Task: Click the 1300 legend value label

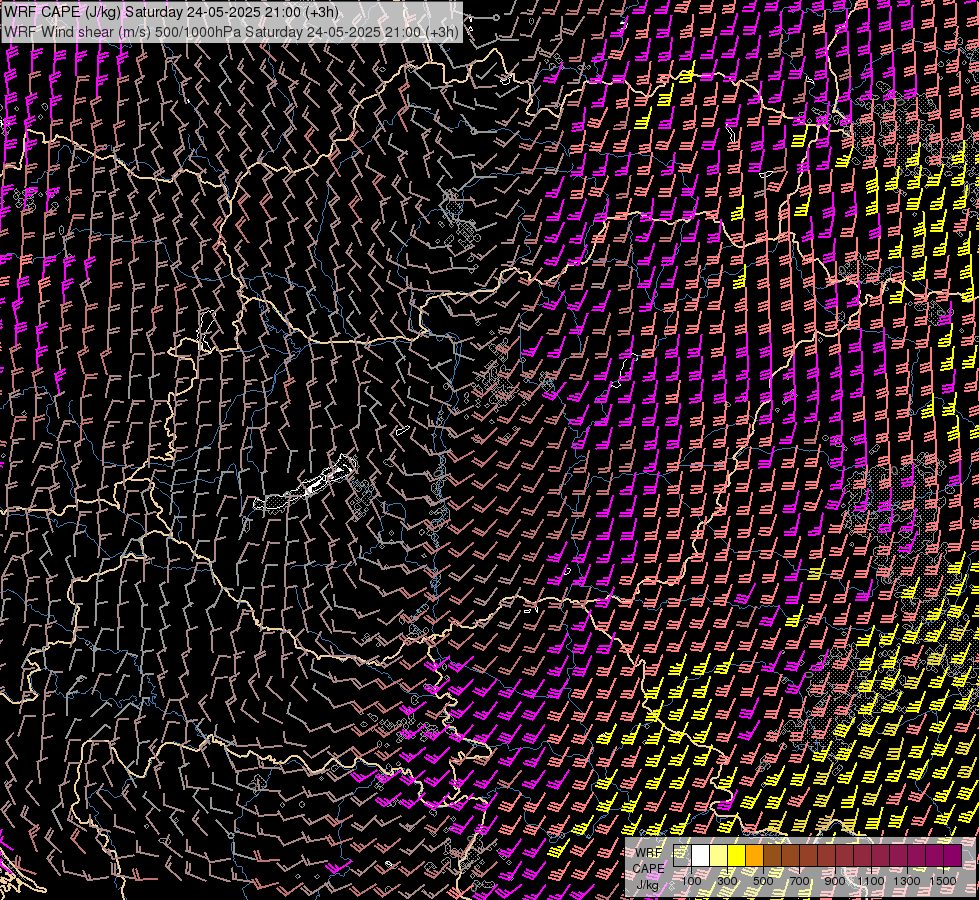Action: coord(907,881)
